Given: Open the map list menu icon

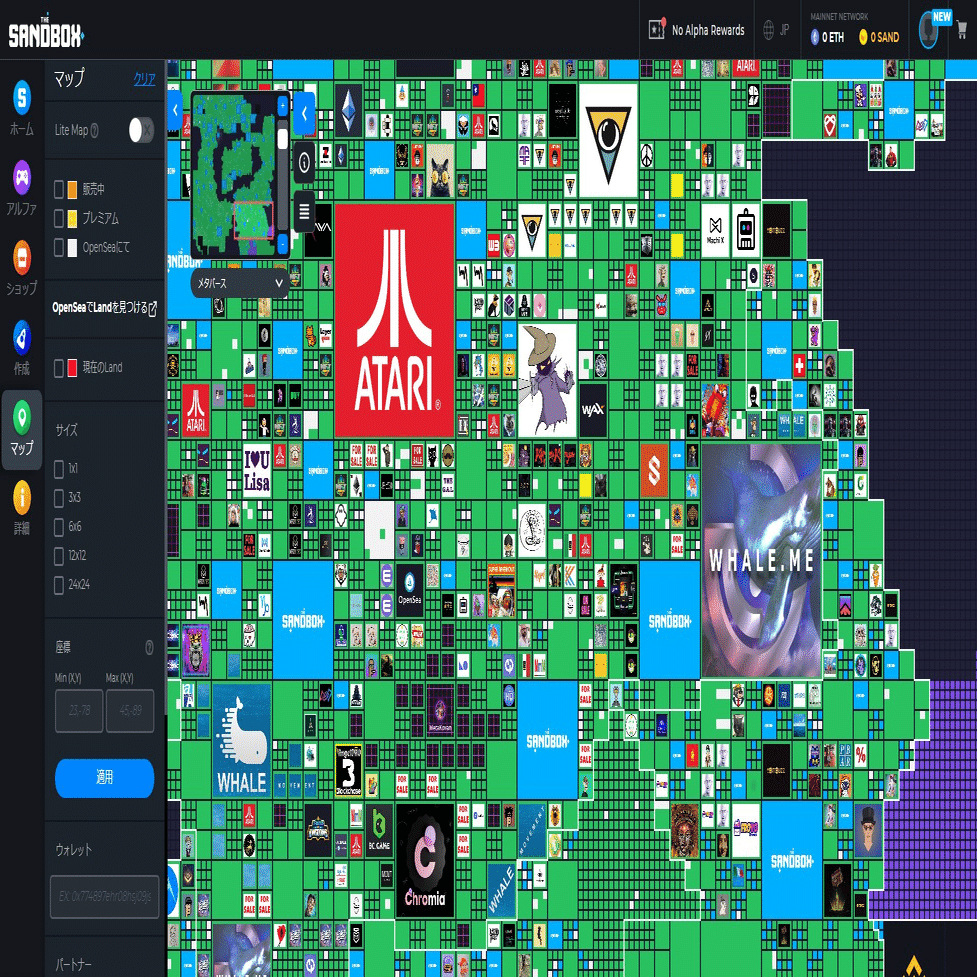Looking at the screenshot, I should pos(304,212).
